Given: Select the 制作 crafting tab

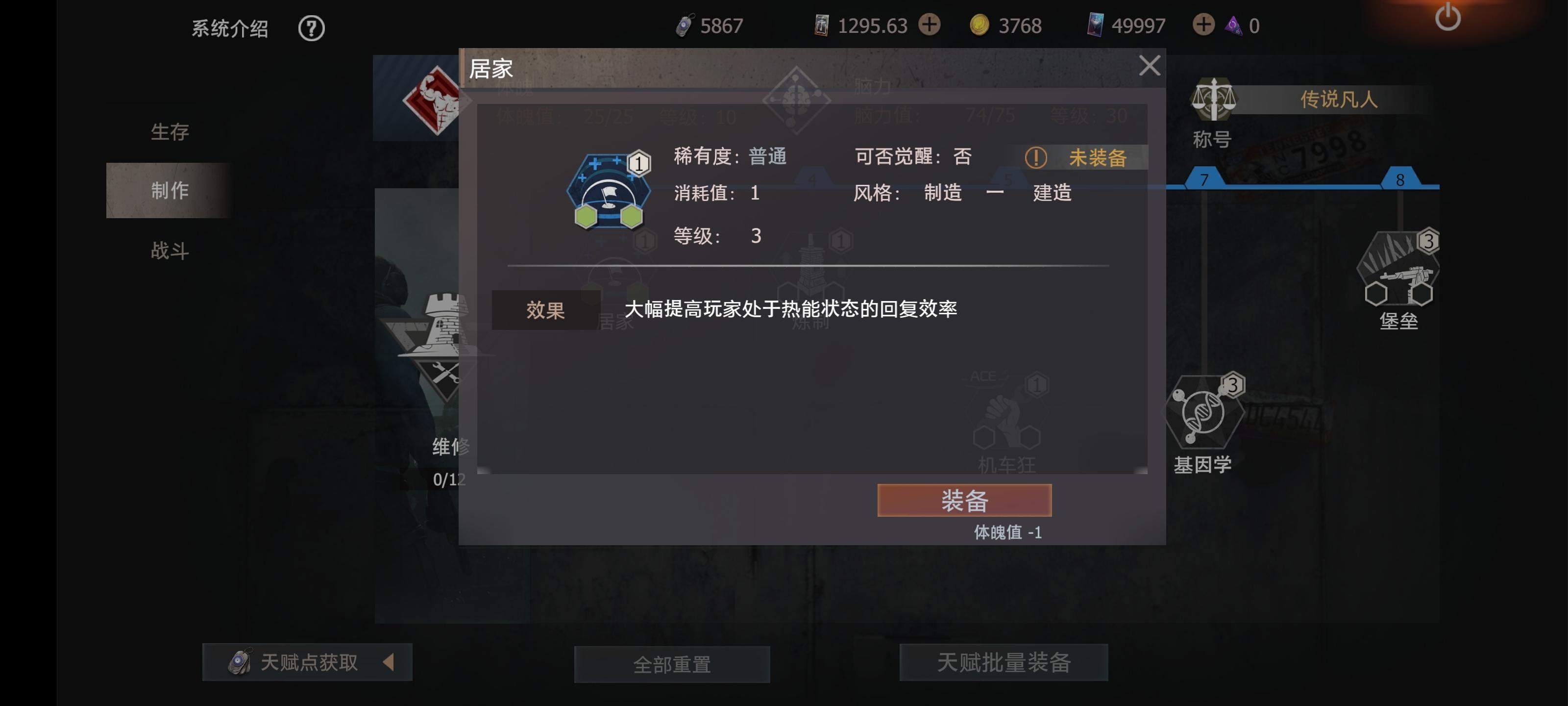Looking at the screenshot, I should pyautogui.click(x=170, y=190).
